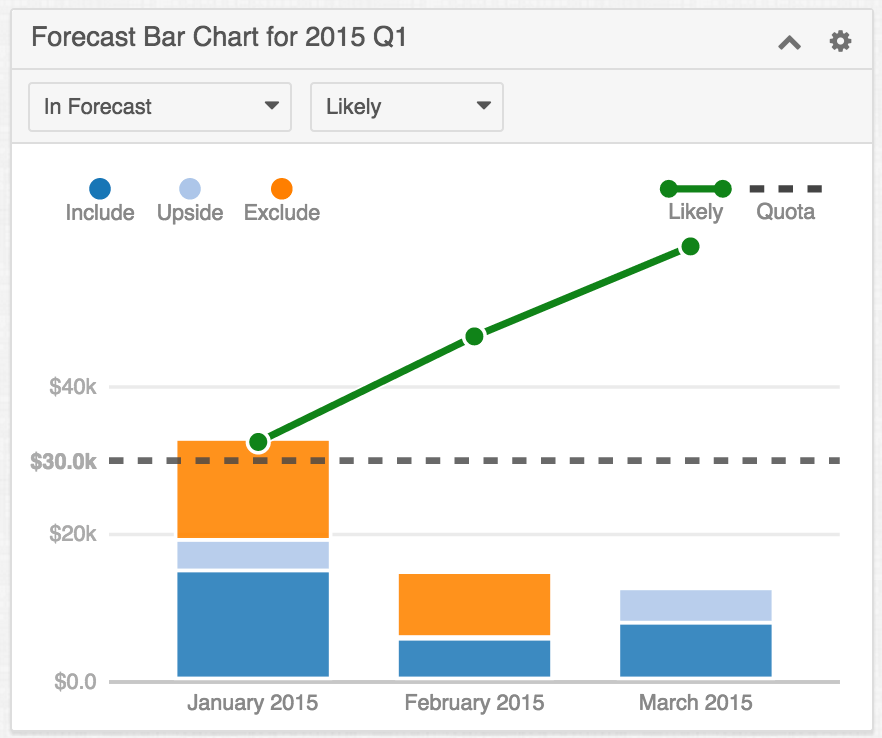Open the In Forecast dropdown

pos(160,106)
